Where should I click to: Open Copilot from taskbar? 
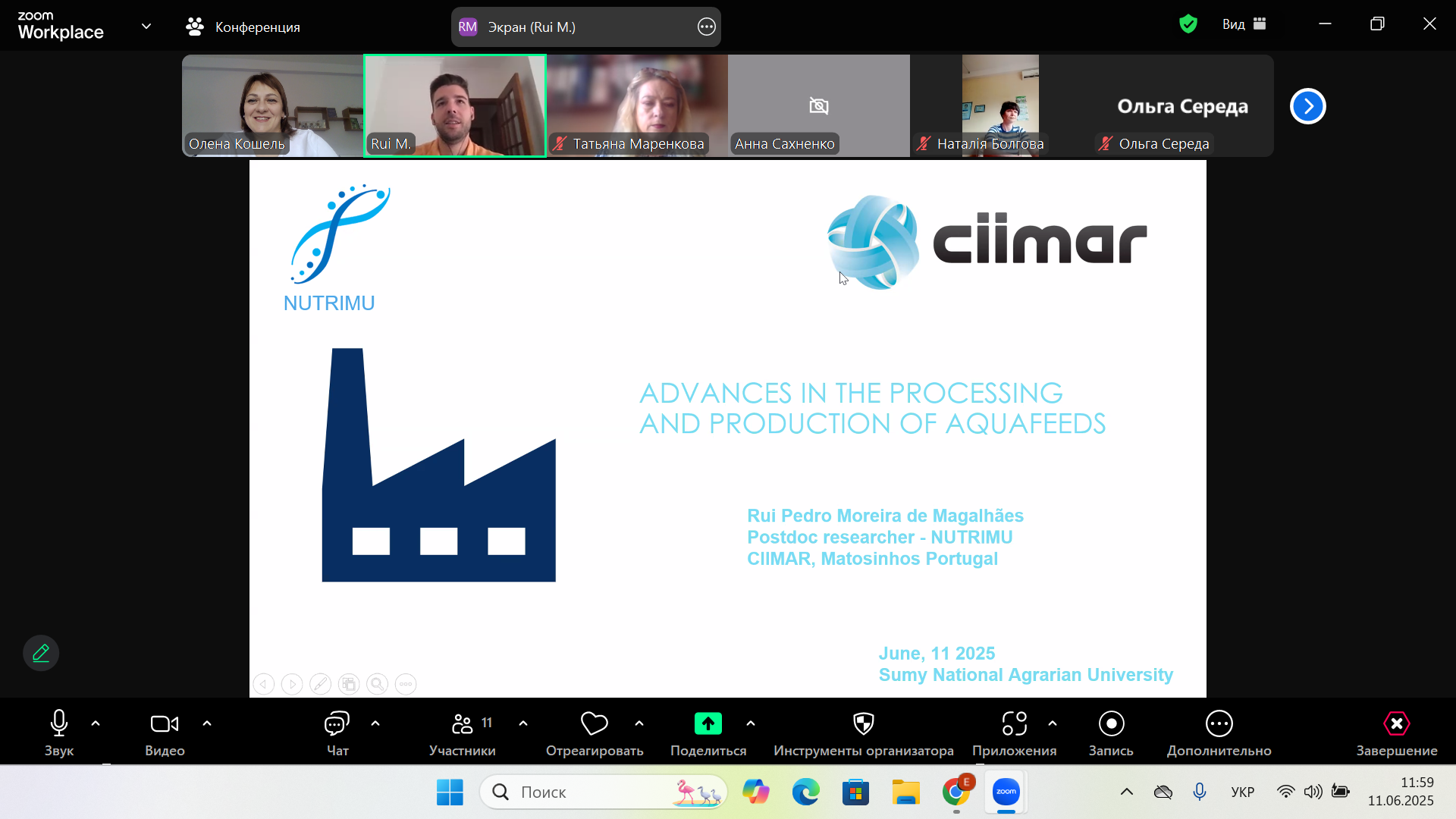click(x=756, y=792)
